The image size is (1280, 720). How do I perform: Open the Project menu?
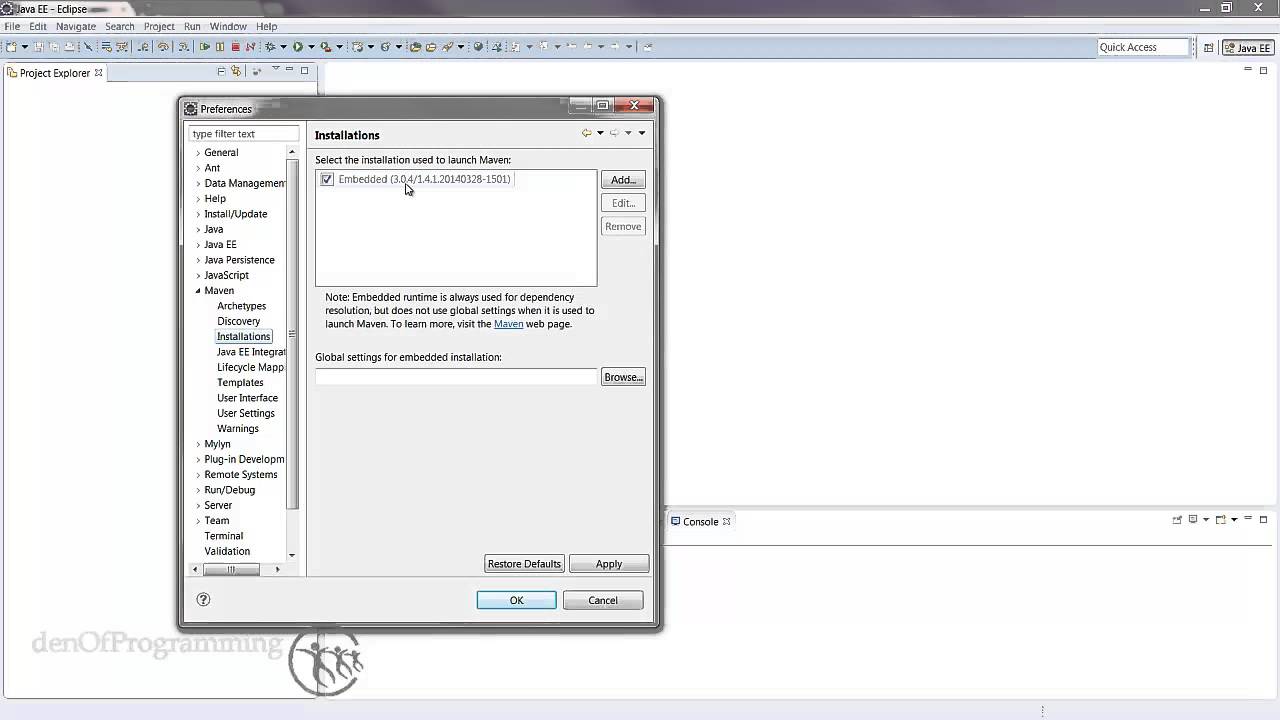[x=159, y=26]
